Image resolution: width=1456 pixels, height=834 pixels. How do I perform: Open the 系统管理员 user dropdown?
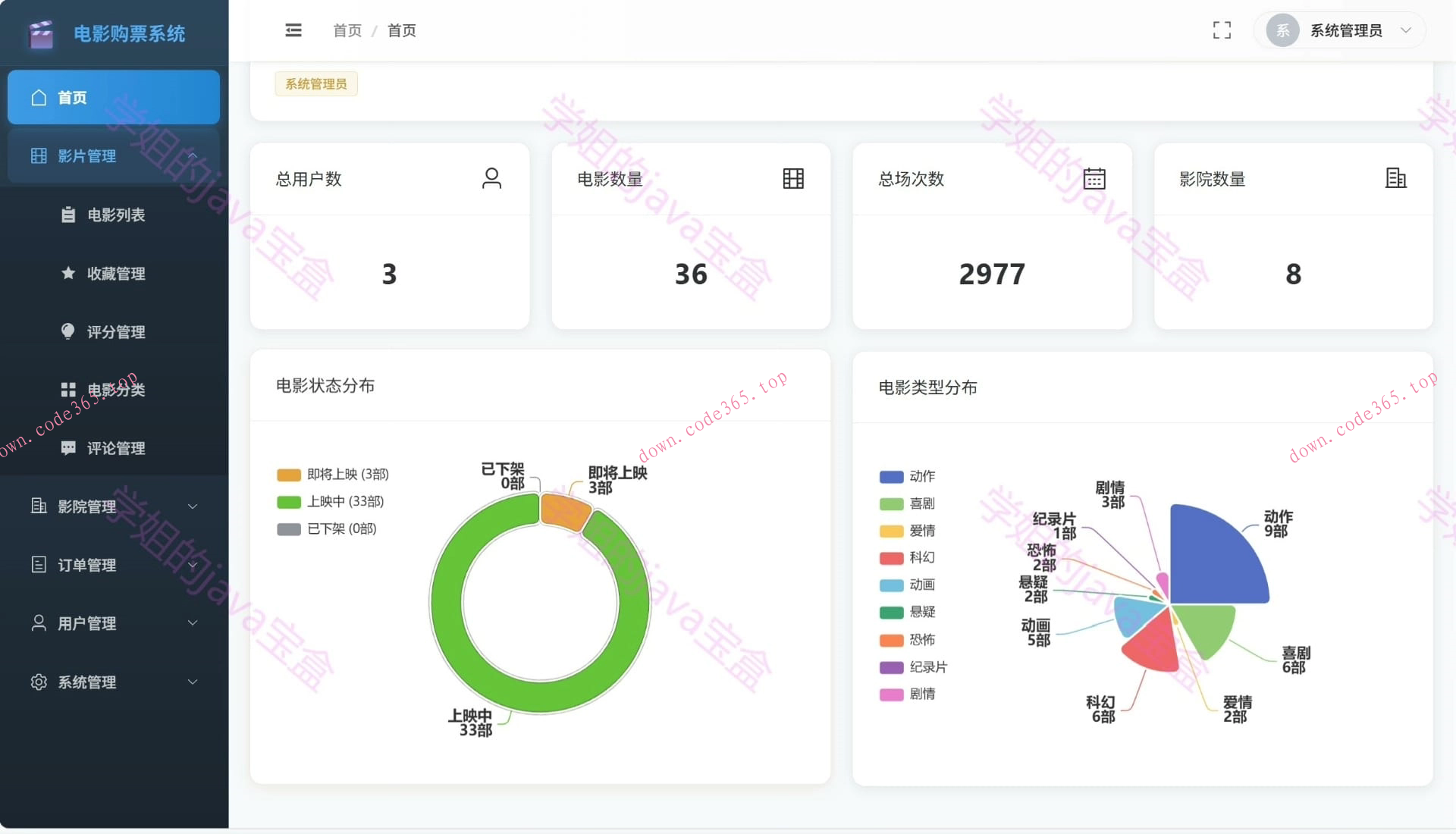[1346, 30]
